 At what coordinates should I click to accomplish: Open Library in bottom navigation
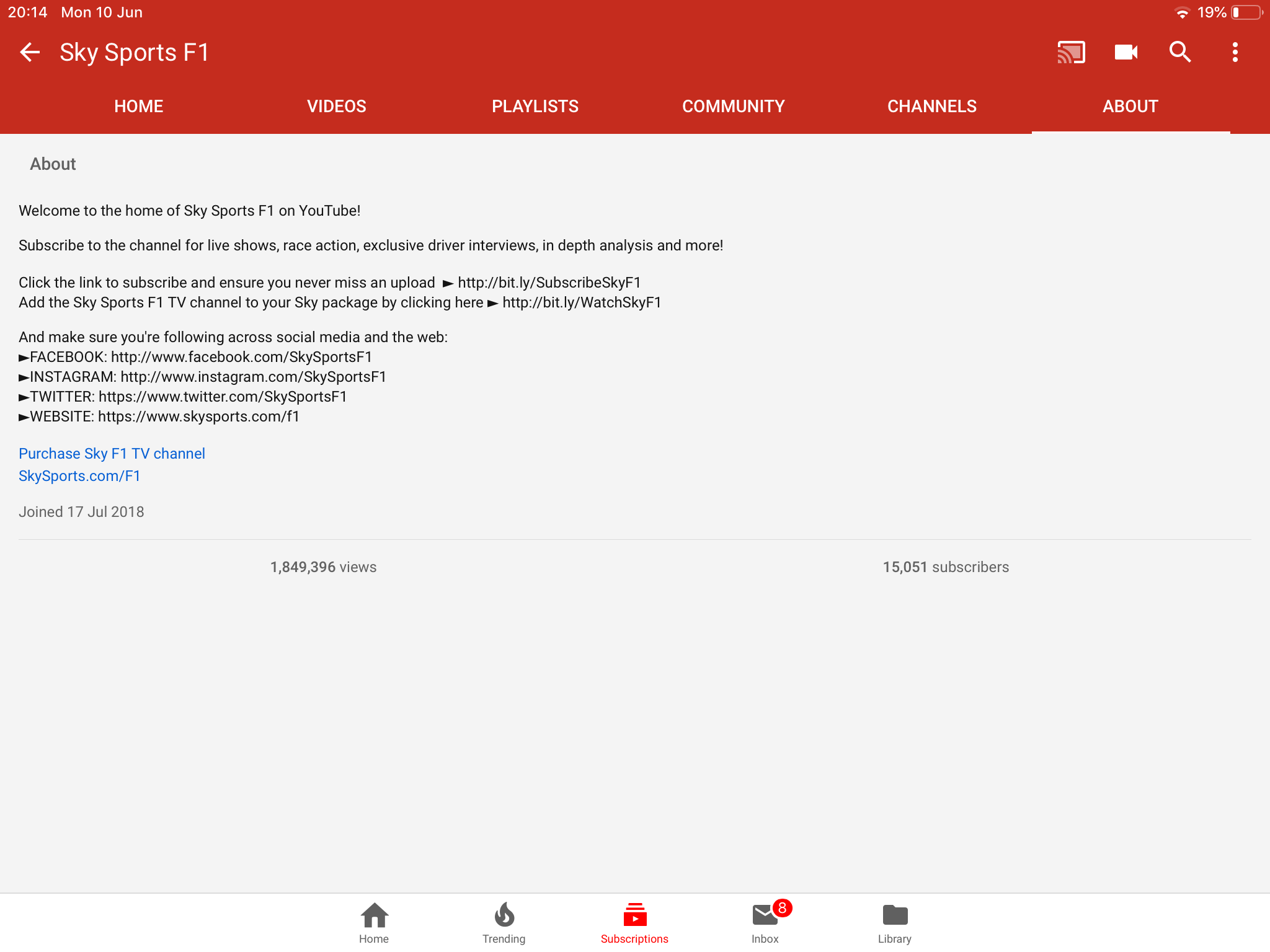coord(895,923)
